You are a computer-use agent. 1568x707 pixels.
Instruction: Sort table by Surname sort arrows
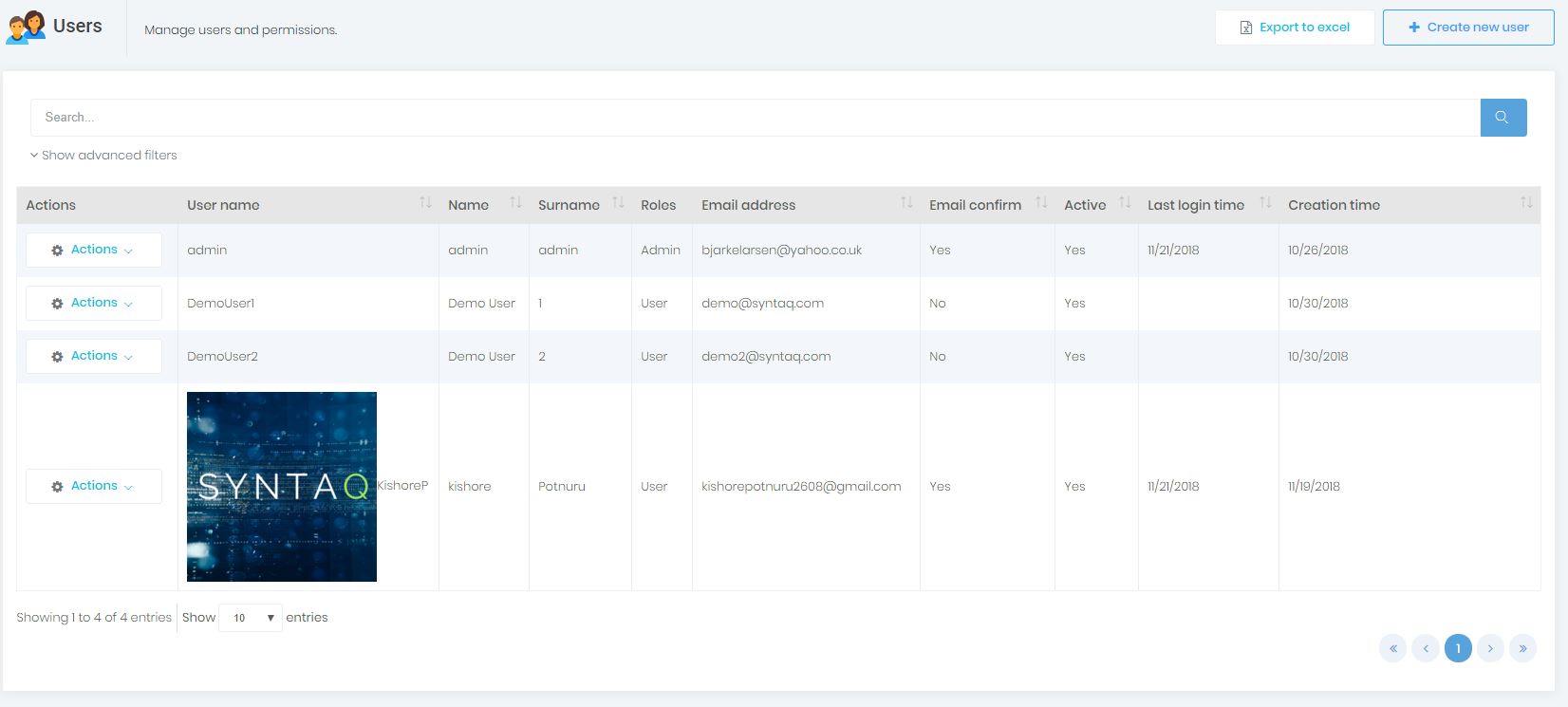point(618,203)
